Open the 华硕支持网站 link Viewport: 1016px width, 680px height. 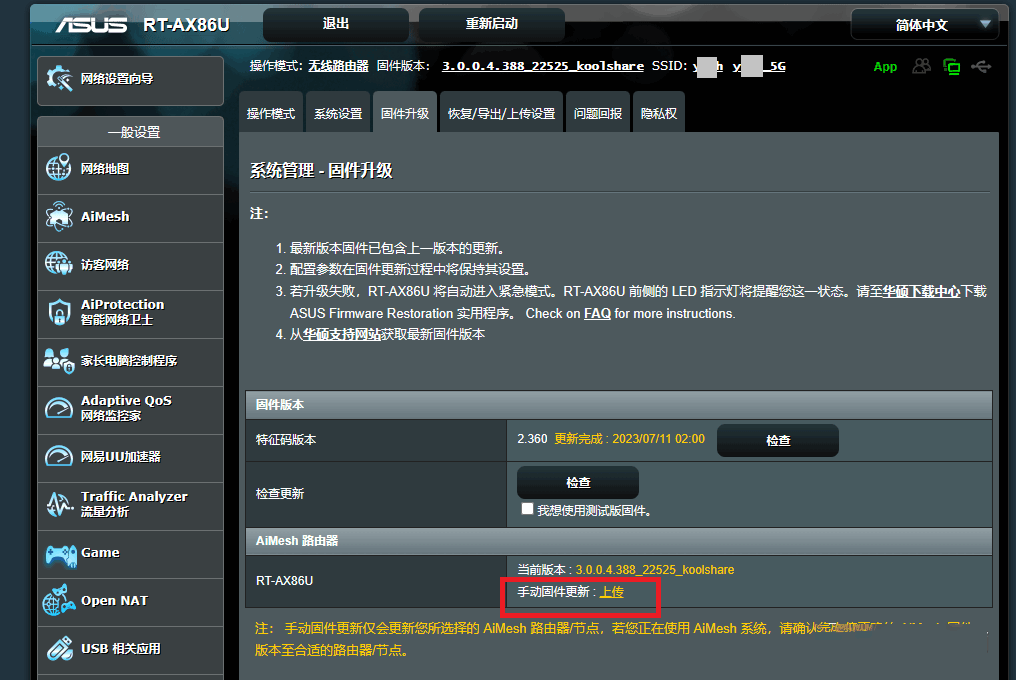[x=341, y=334]
